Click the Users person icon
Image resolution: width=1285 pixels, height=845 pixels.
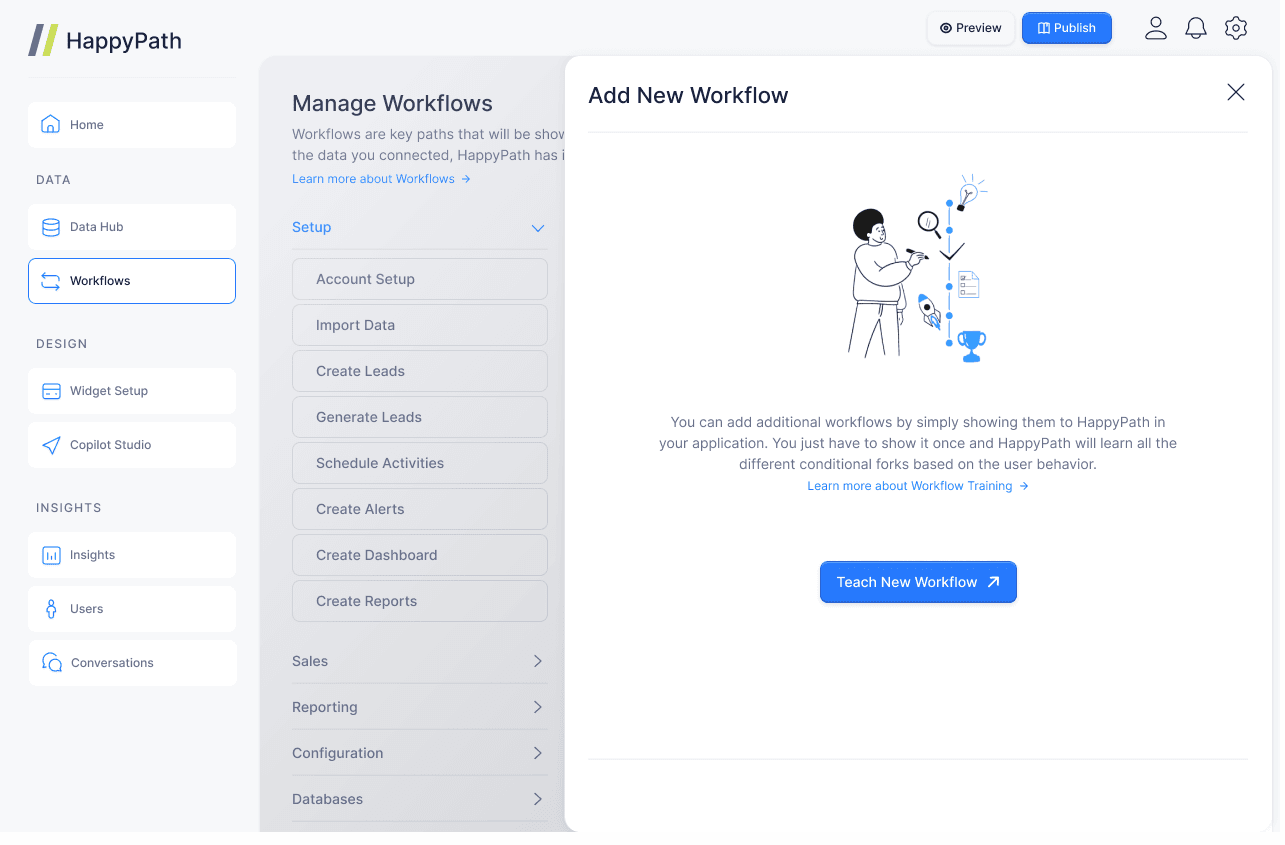[x=51, y=609]
